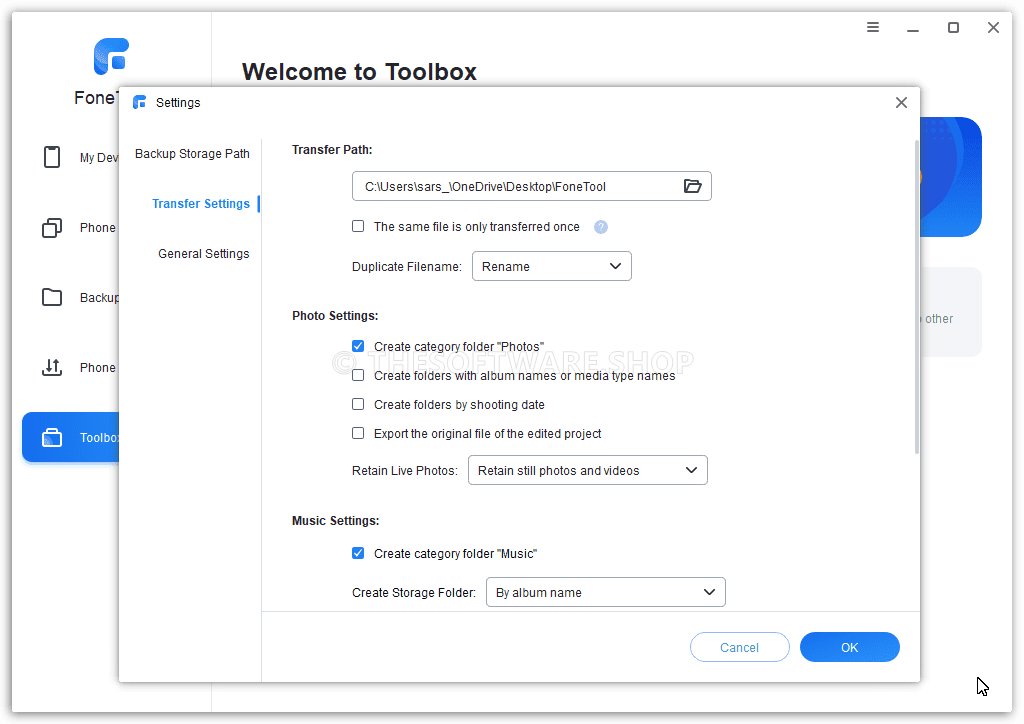Expand the Retain Live Photos dropdown

coord(588,471)
